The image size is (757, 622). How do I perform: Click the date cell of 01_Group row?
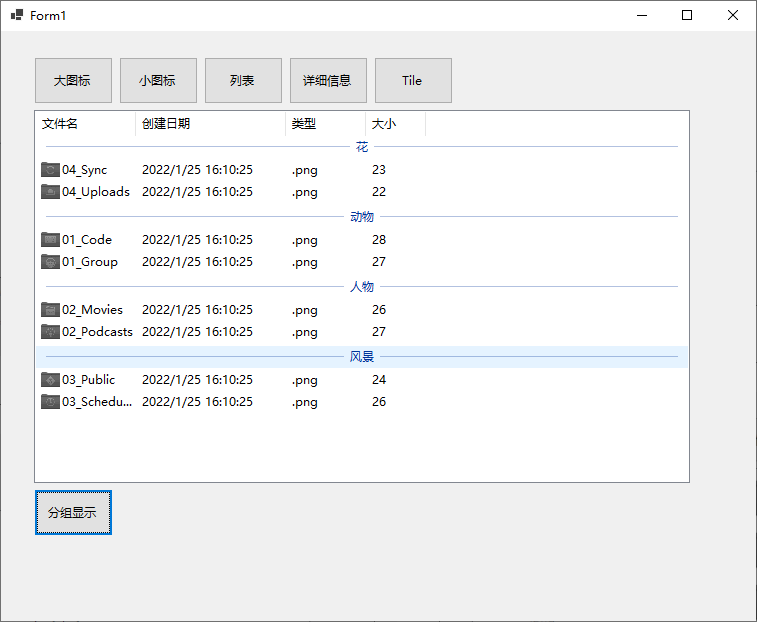pyautogui.click(x=197, y=262)
